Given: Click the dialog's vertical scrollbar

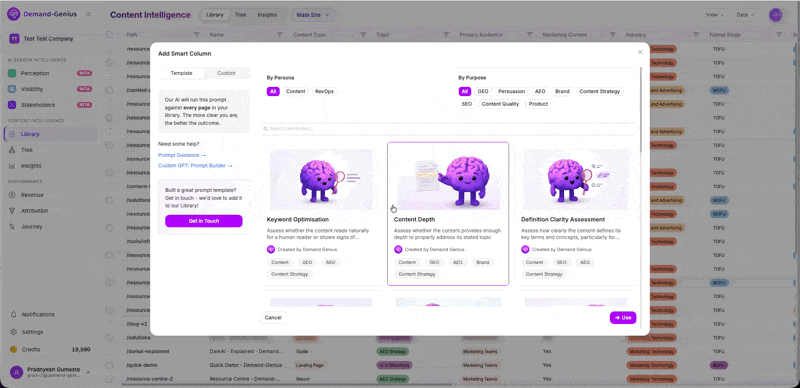Looking at the screenshot, I should tap(641, 110).
